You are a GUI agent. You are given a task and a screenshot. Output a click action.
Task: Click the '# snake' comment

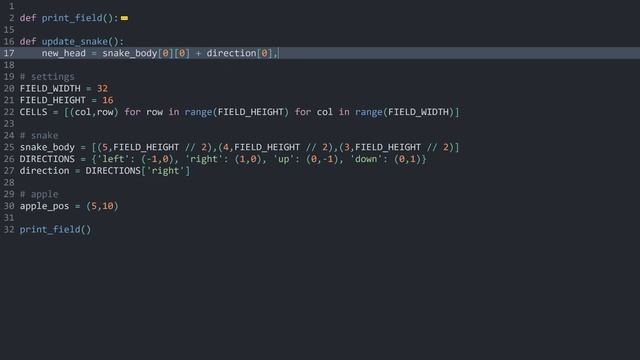click(39, 136)
